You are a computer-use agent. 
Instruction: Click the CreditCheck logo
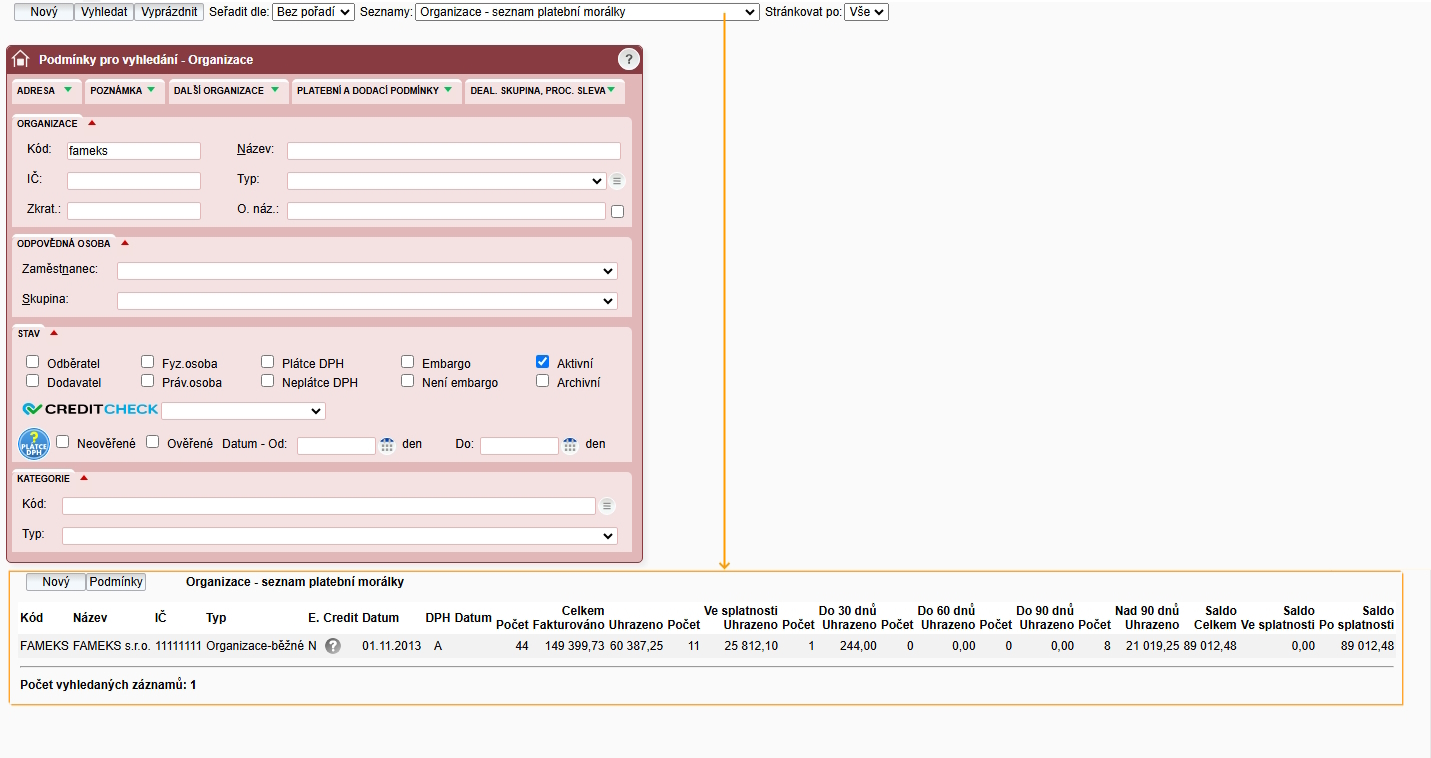click(x=91, y=409)
